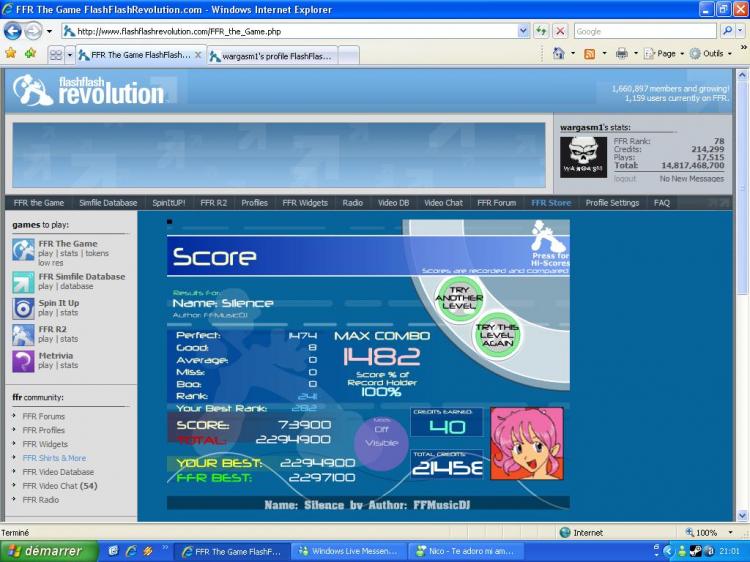This screenshot has height=562, width=750.
Task: Select the Metrivia question mark icon
Action: tap(23, 361)
